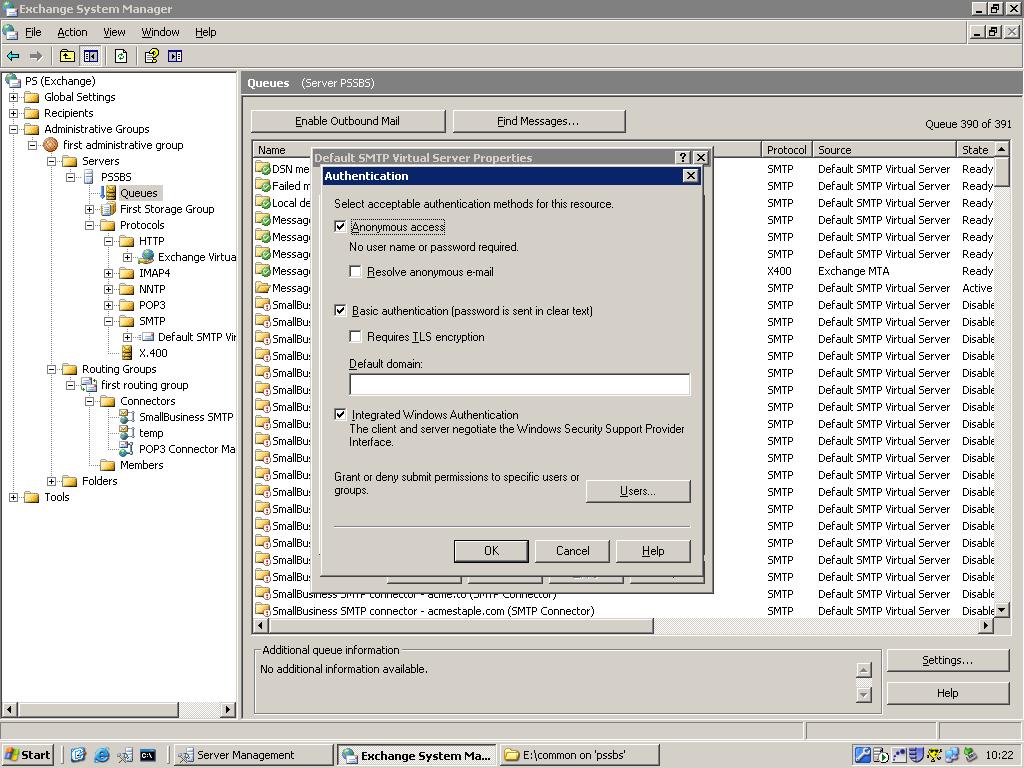Screen dimensions: 1024x768
Task: Toggle the Anonymous access checkbox
Action: 340,227
